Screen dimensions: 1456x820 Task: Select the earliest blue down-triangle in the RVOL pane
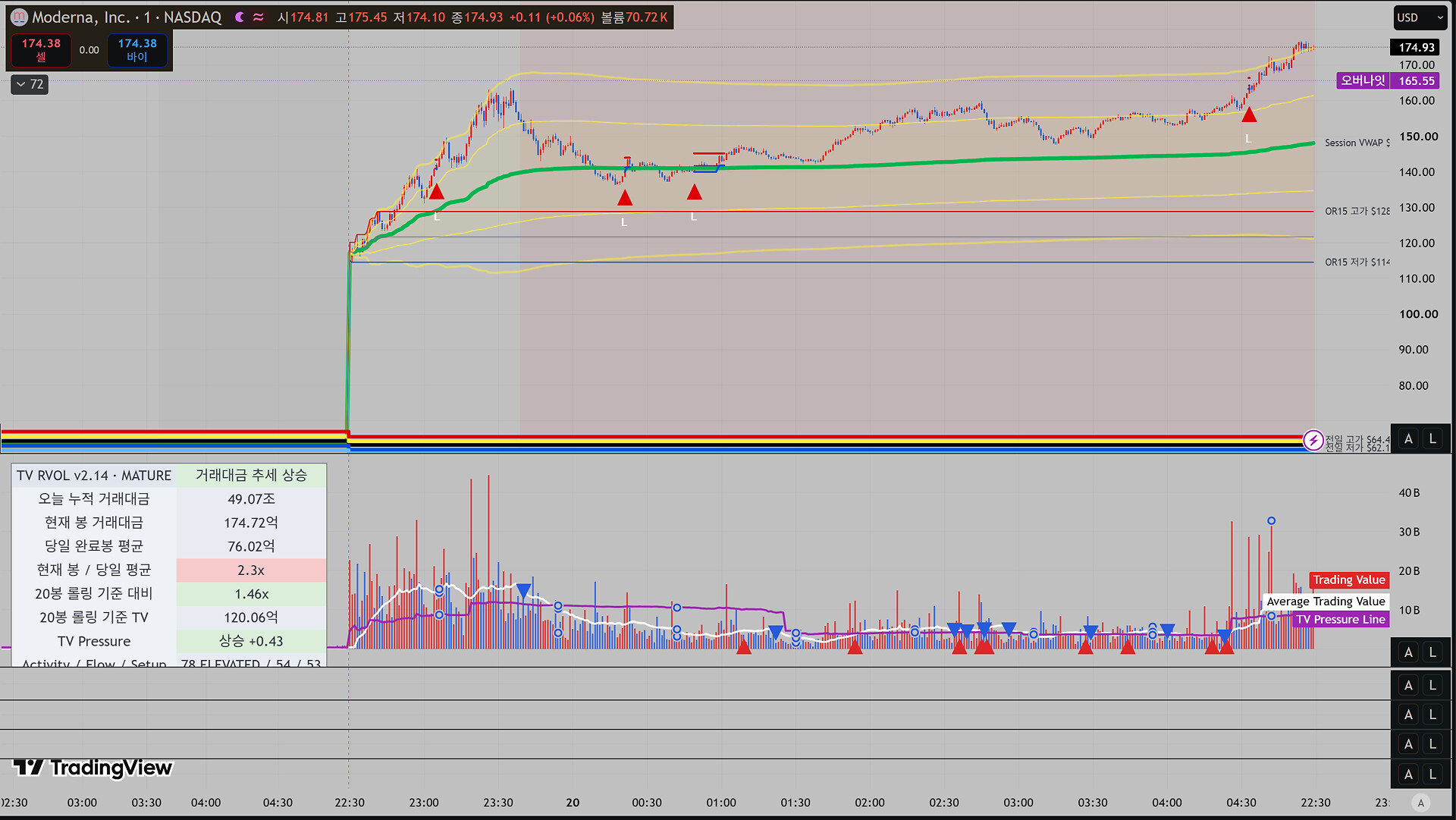tap(523, 590)
